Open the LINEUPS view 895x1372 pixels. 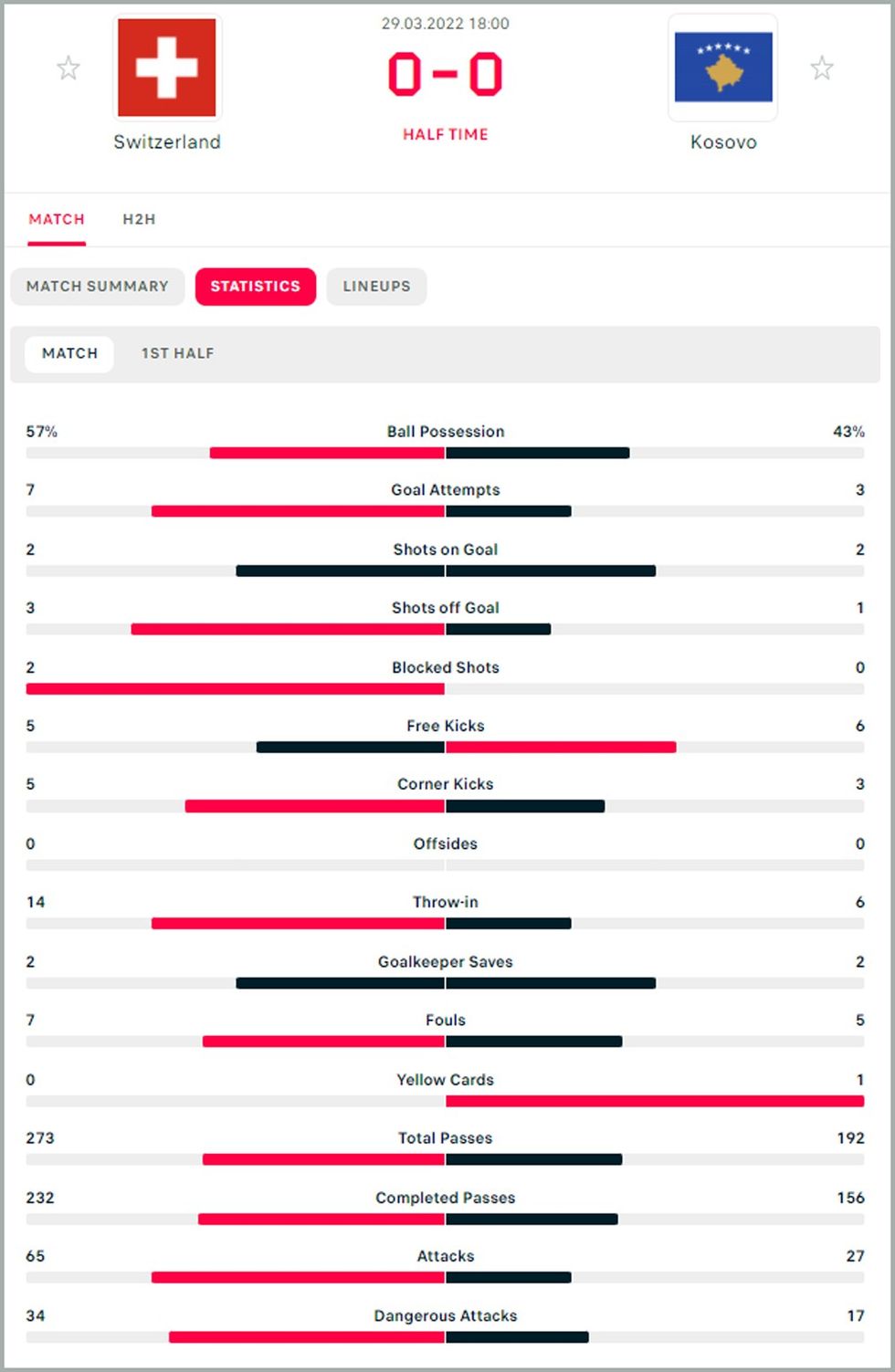point(376,286)
